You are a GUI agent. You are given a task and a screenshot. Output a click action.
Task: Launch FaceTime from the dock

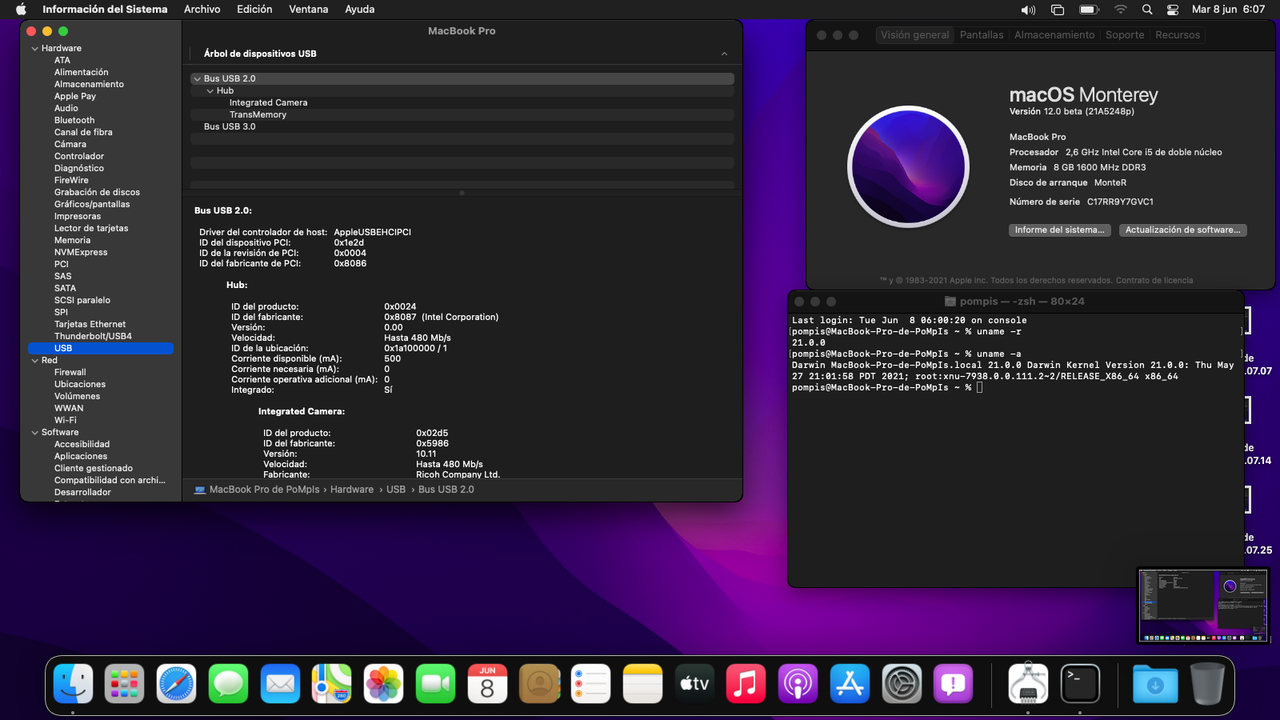435,685
